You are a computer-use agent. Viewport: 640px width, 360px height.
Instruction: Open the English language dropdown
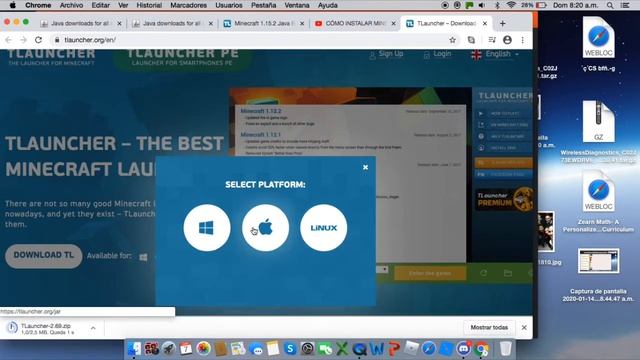tap(495, 54)
